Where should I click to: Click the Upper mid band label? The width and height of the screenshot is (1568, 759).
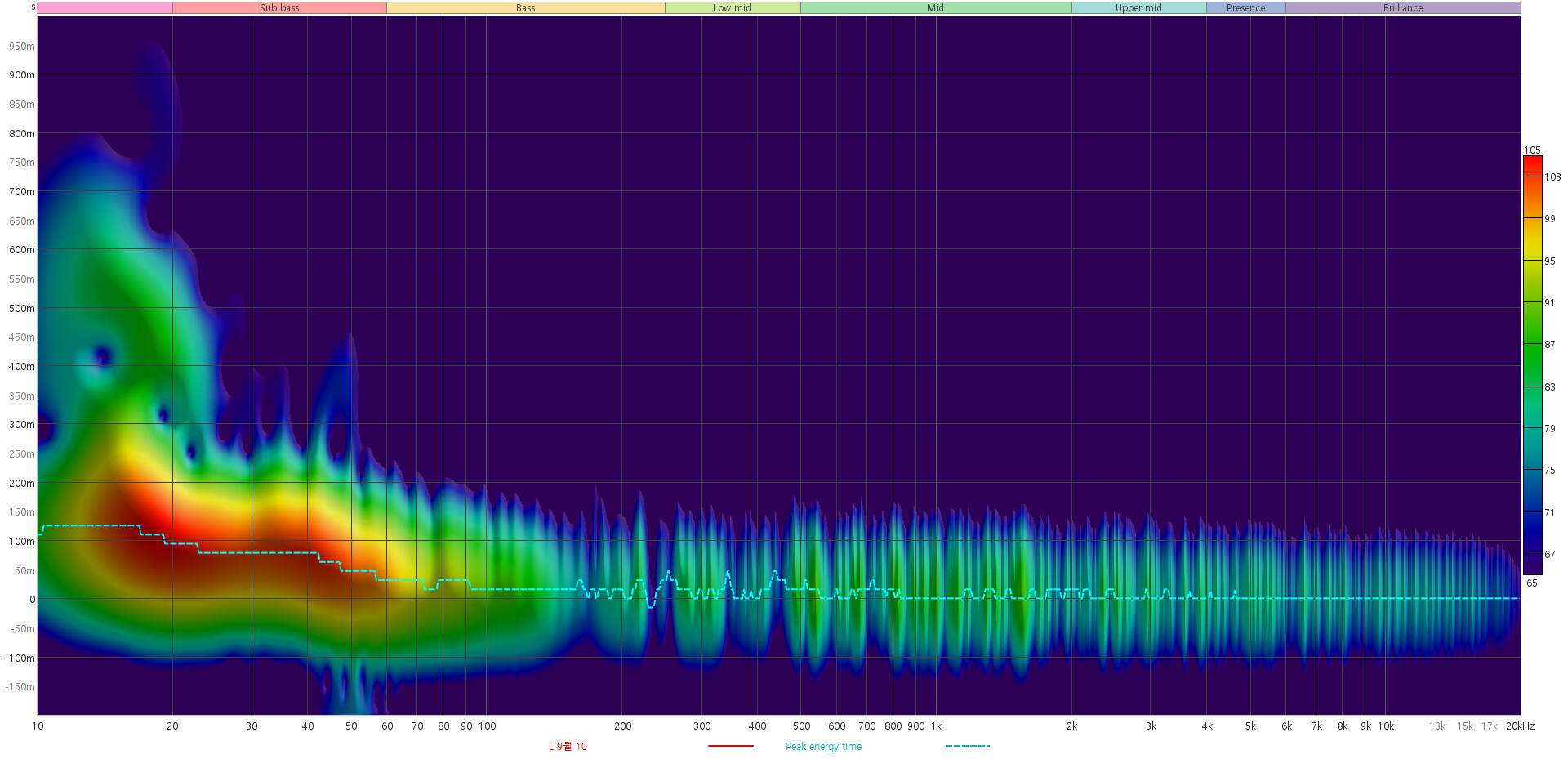coord(1138,8)
